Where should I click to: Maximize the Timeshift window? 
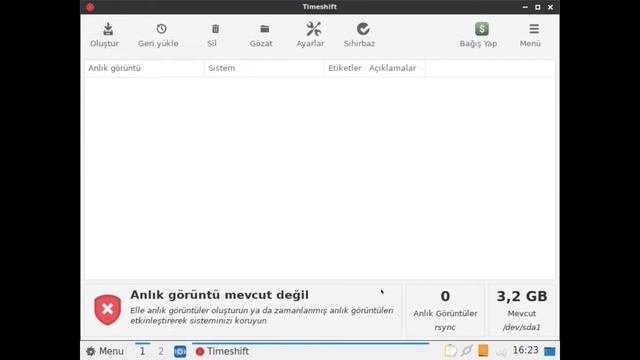pos(538,7)
